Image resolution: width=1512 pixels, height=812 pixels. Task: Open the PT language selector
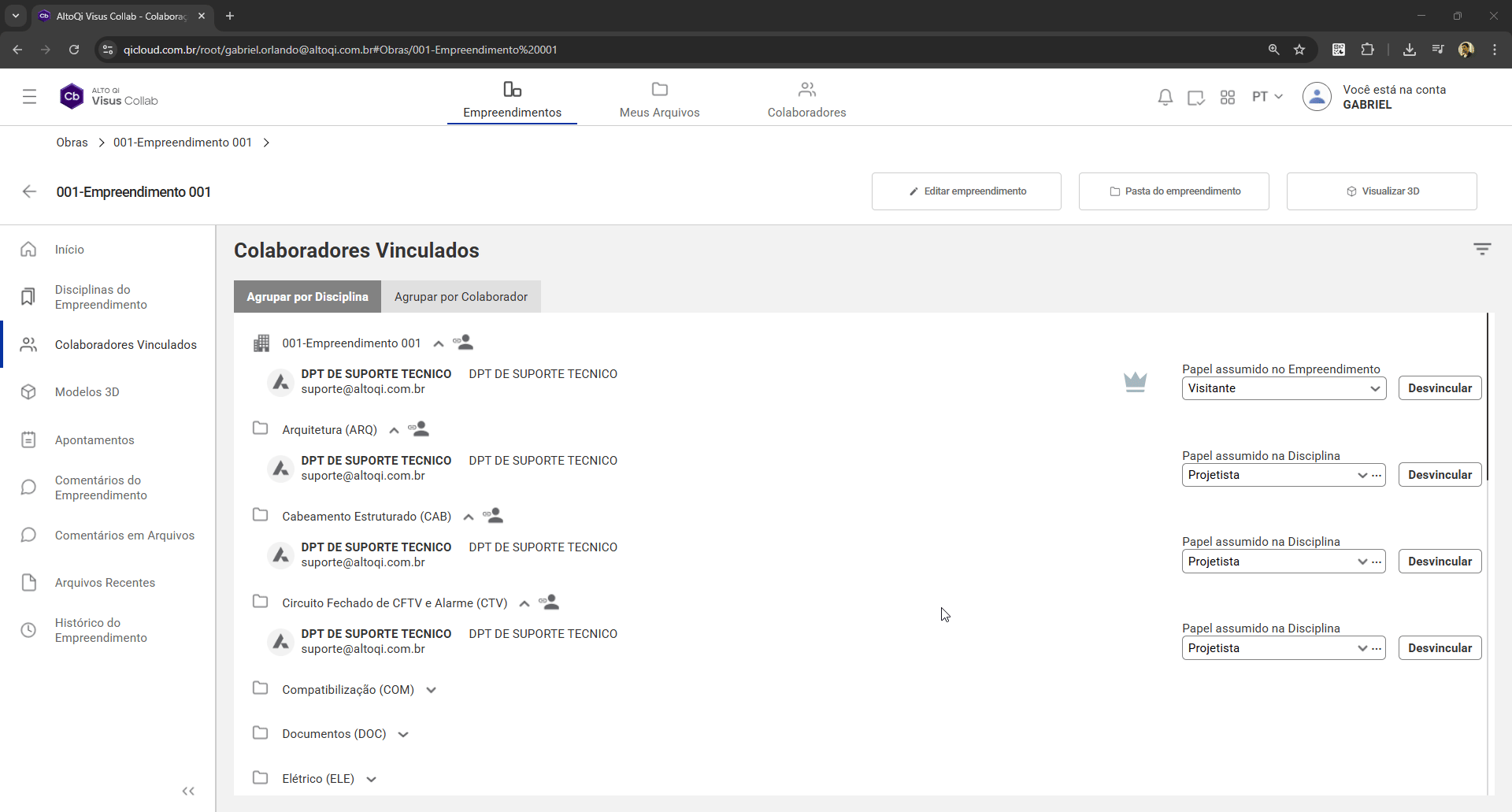click(x=1267, y=97)
